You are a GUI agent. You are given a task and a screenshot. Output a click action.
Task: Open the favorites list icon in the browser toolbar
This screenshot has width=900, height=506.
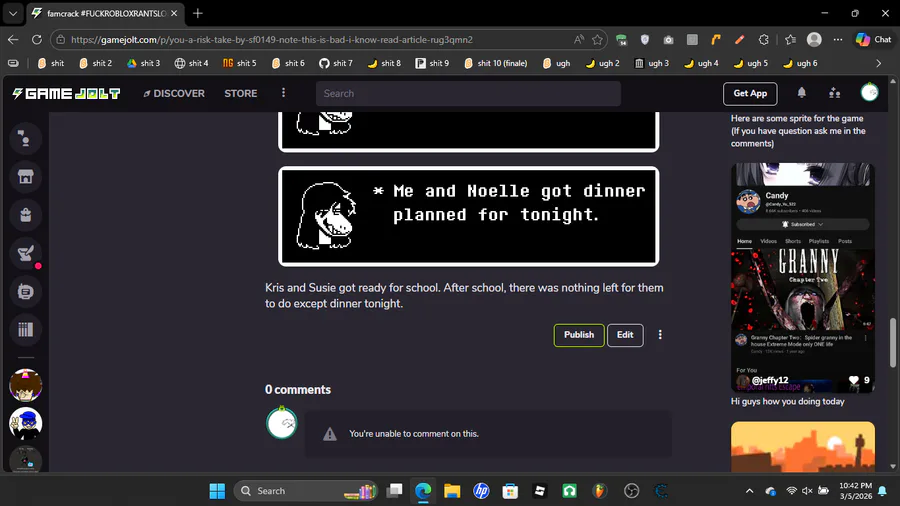click(790, 40)
